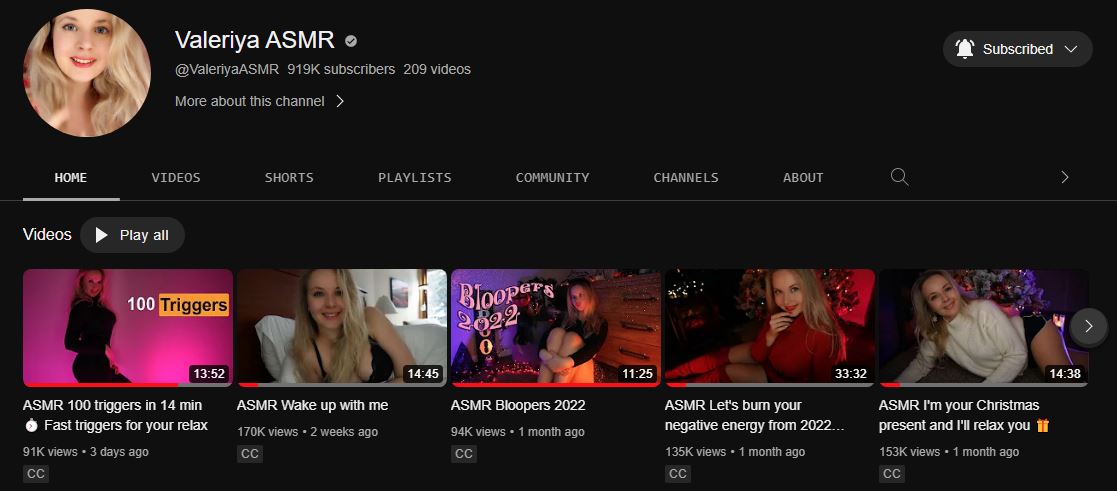This screenshot has height=491, width=1117.
Task: Switch to the VIDEOS tab
Action: [176, 177]
